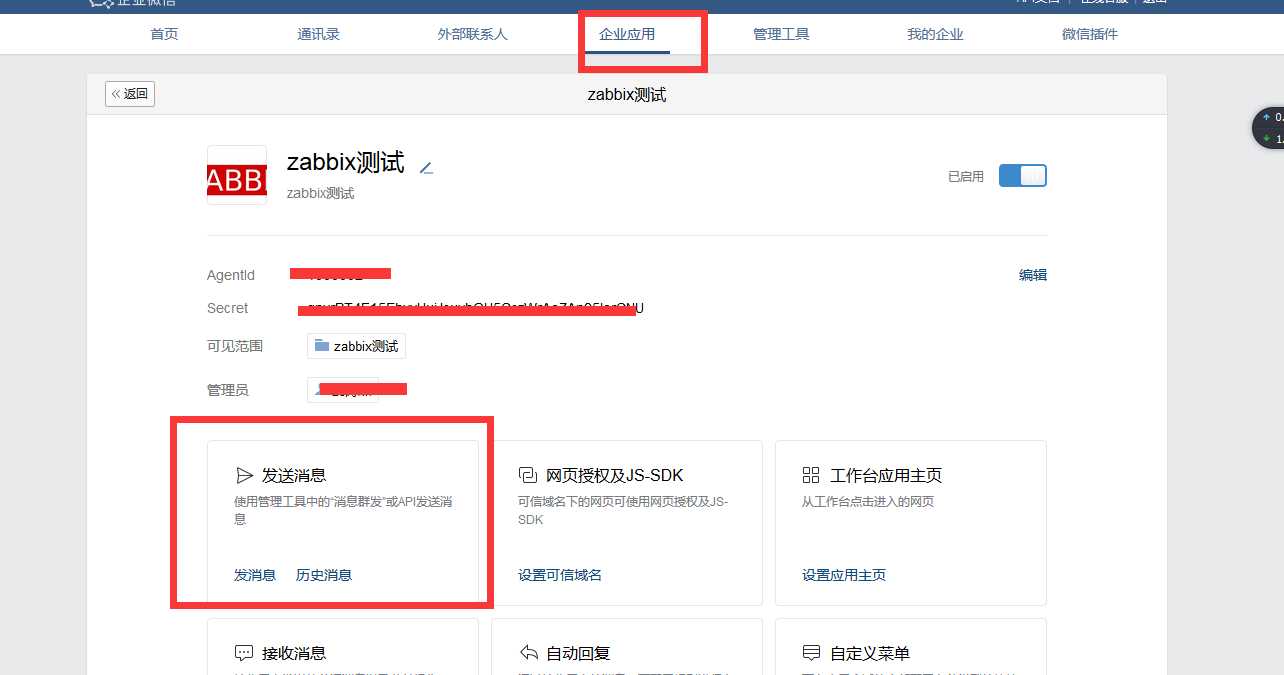Click the Secret label
This screenshot has height=675, width=1284.
[228, 308]
